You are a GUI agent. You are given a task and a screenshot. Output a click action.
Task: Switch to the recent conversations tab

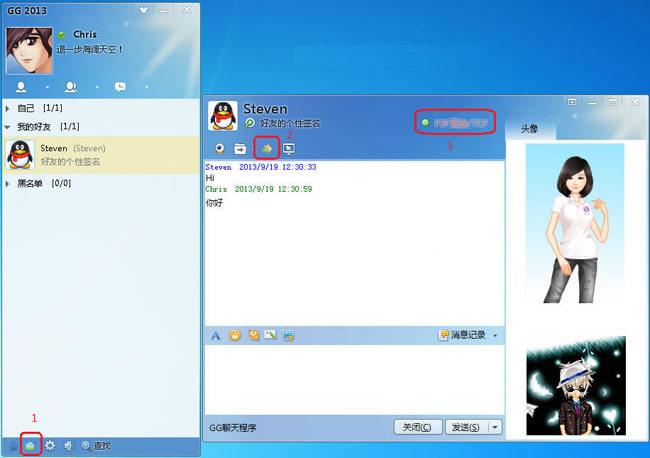pyautogui.click(x=120, y=87)
